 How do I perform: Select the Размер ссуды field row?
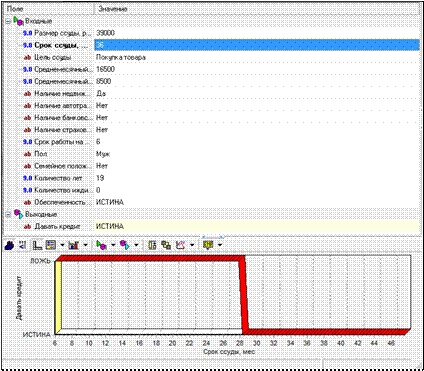[x=211, y=33]
